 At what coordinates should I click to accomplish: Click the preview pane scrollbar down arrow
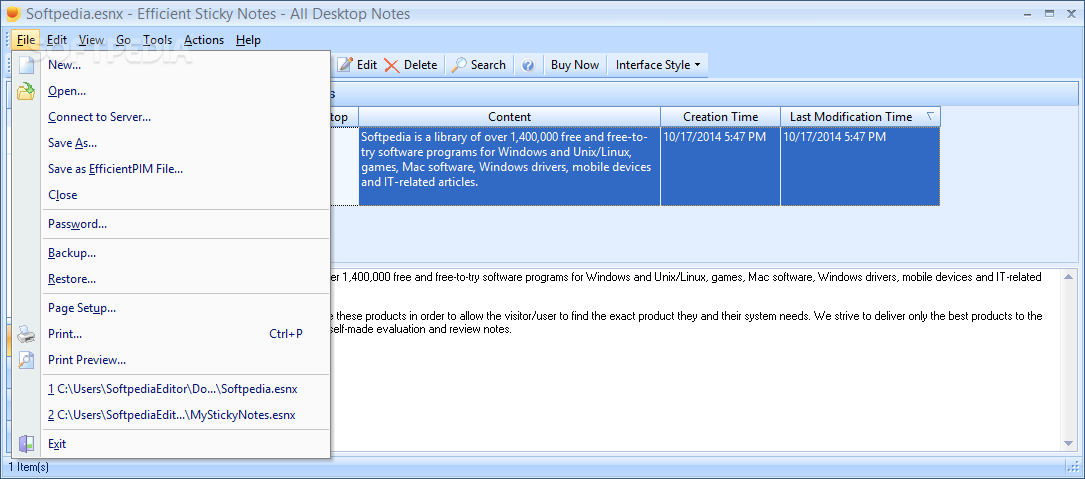point(1068,443)
